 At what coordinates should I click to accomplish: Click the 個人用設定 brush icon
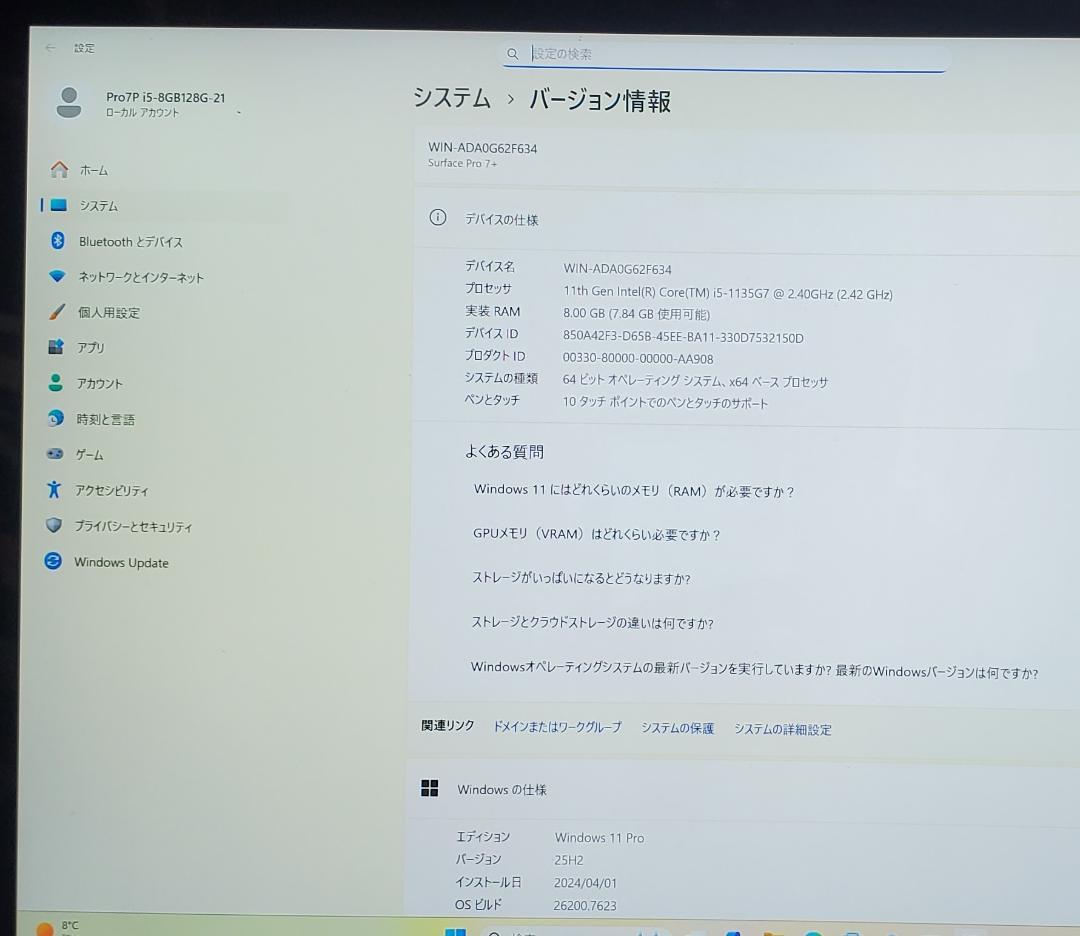(x=56, y=312)
